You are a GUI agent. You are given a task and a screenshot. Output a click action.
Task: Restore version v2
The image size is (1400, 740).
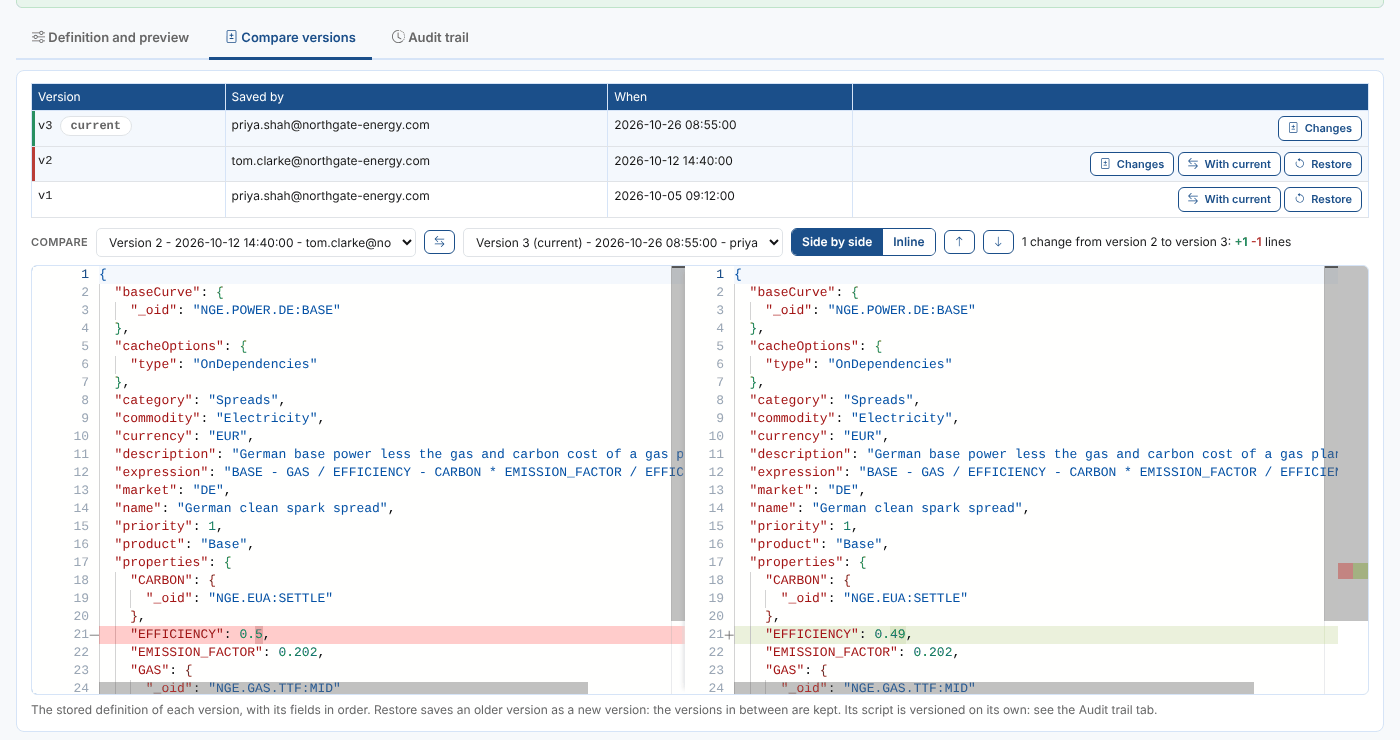(1323, 164)
